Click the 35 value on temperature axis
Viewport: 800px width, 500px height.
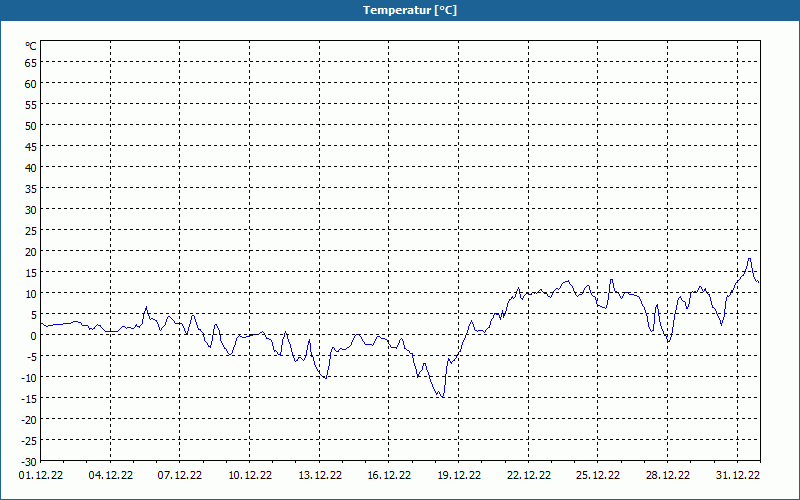(31, 189)
